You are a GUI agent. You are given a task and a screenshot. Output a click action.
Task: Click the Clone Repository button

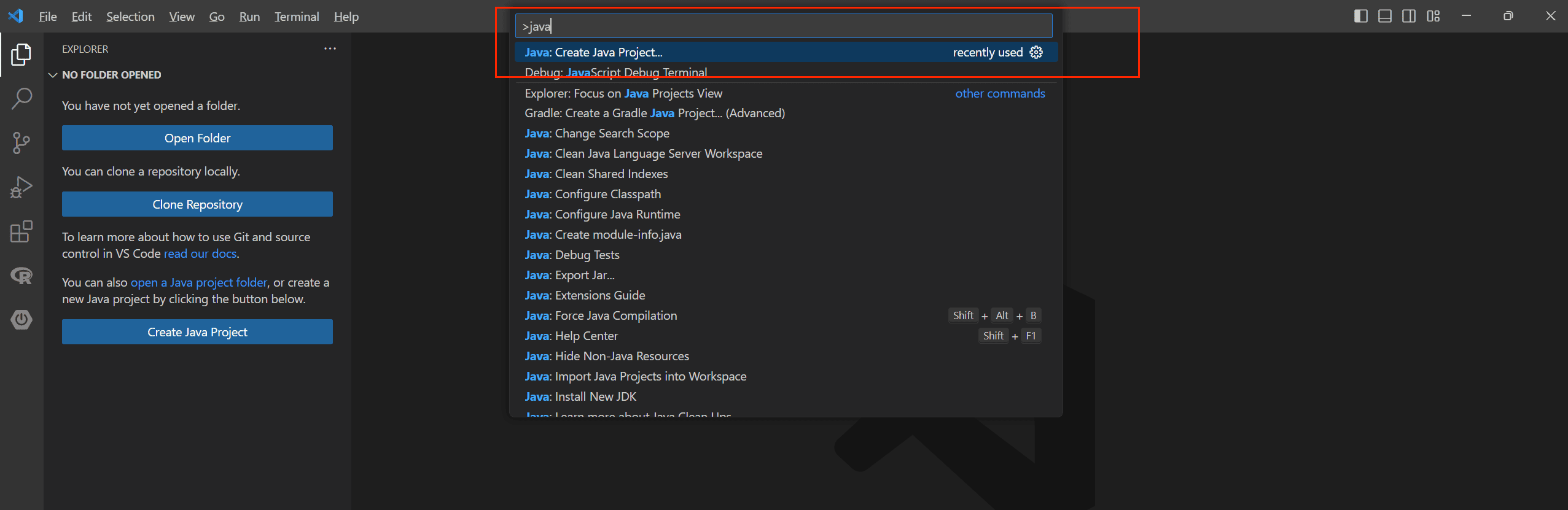point(197,204)
